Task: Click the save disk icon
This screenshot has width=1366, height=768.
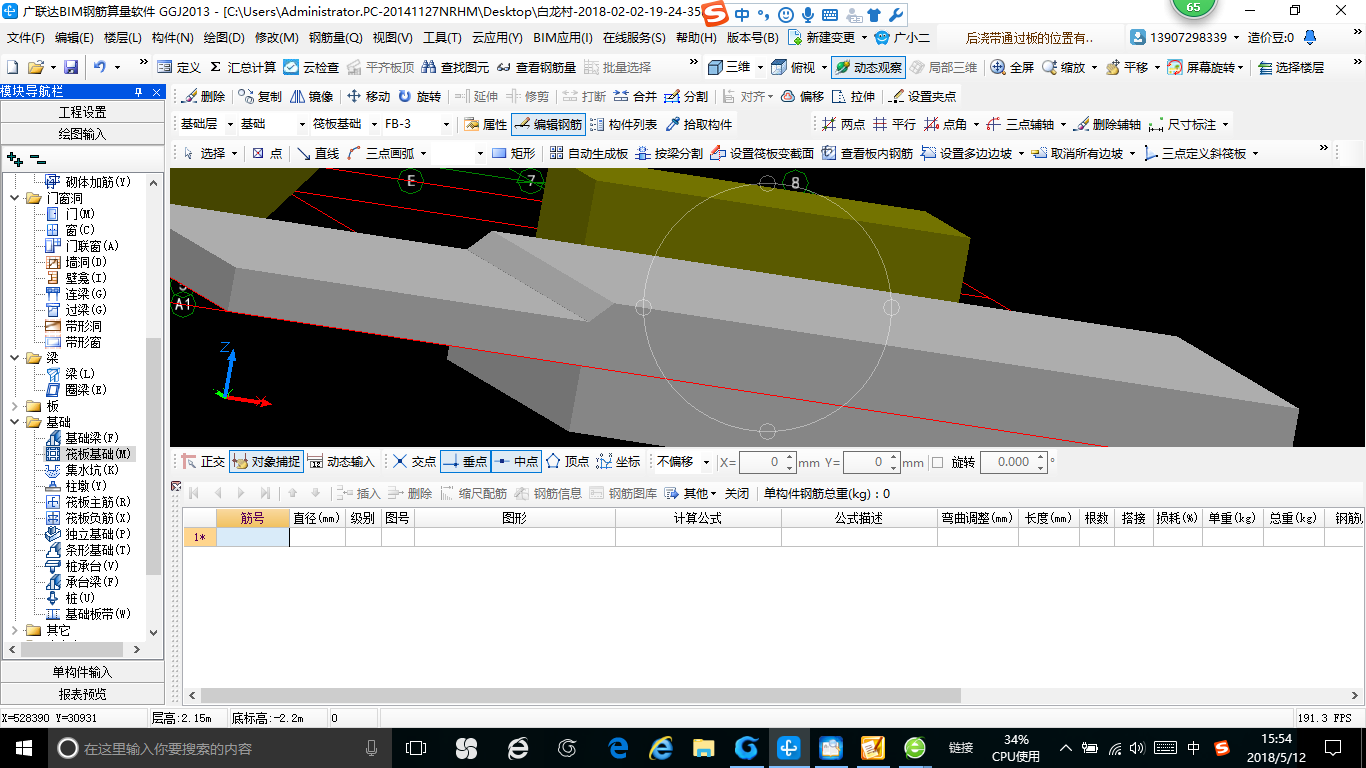Action: (71, 67)
